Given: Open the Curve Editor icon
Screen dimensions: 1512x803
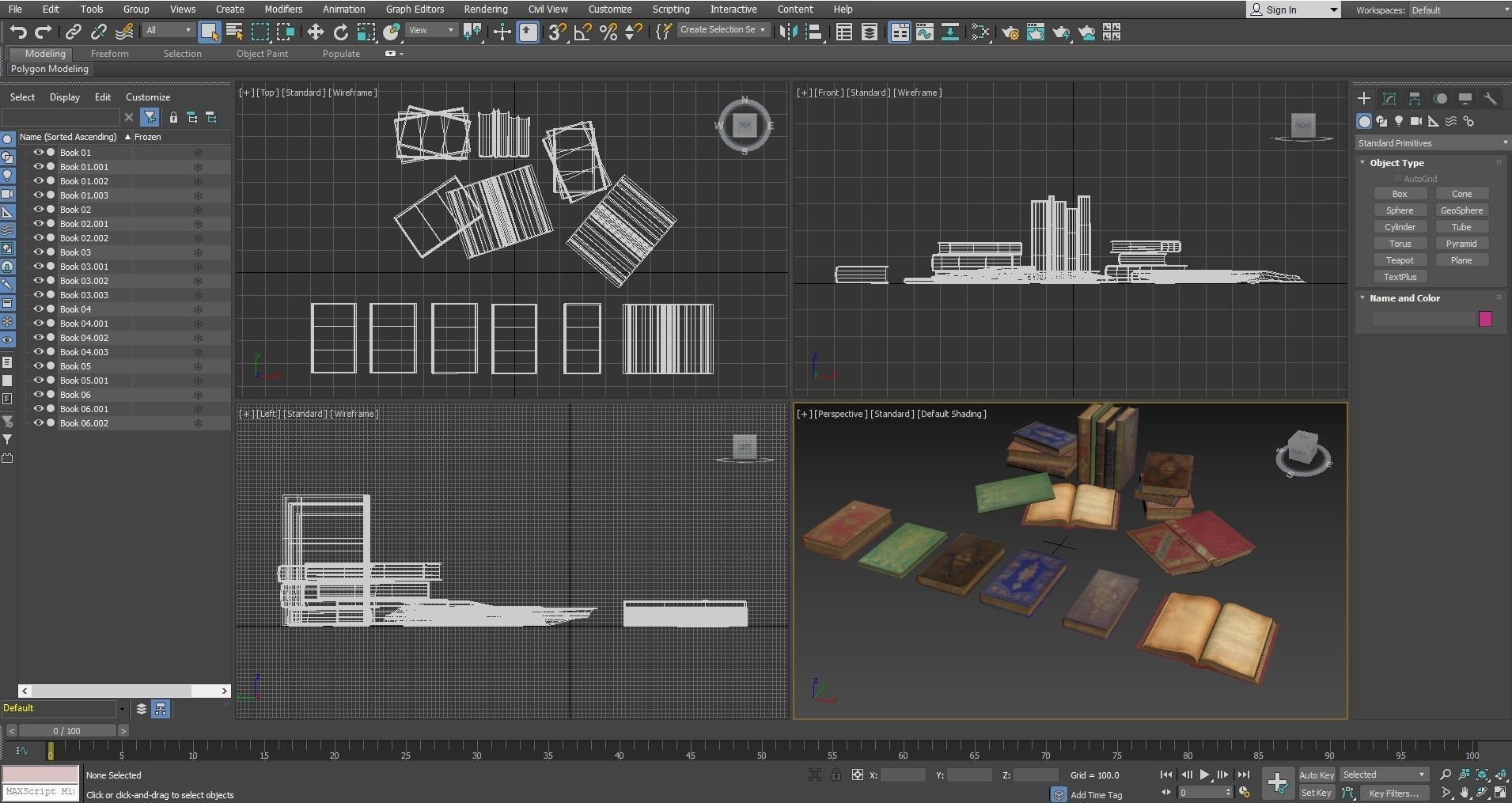Looking at the screenshot, I should (x=924, y=32).
